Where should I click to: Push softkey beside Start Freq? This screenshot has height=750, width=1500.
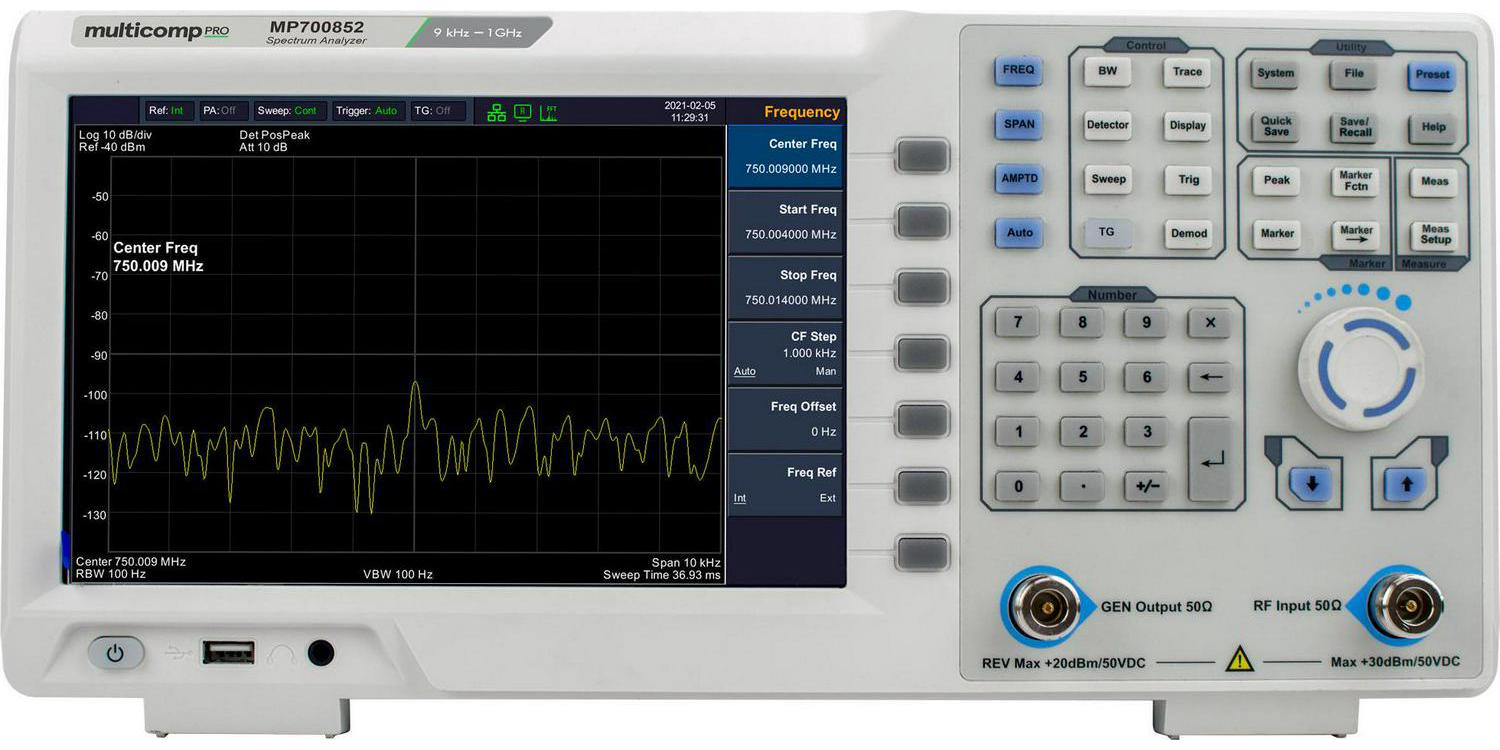[x=922, y=221]
